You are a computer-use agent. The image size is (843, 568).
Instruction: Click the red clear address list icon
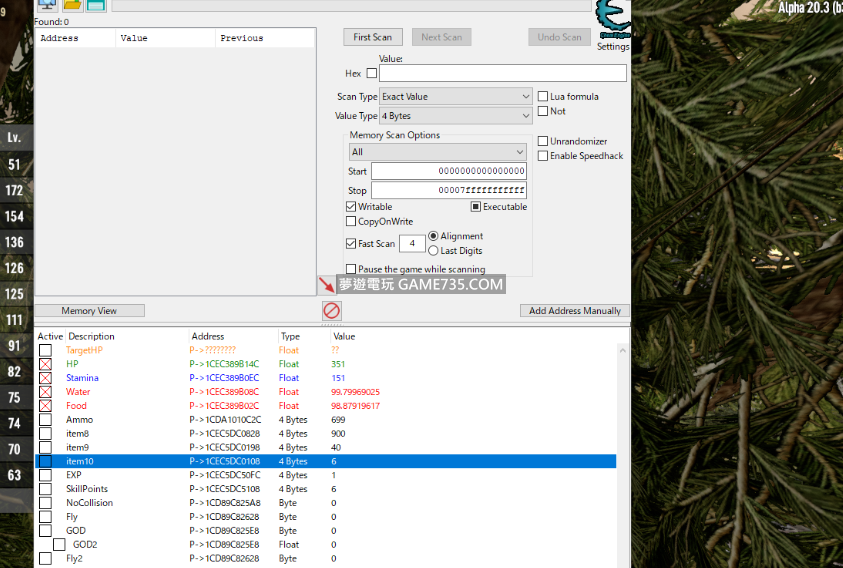click(331, 311)
